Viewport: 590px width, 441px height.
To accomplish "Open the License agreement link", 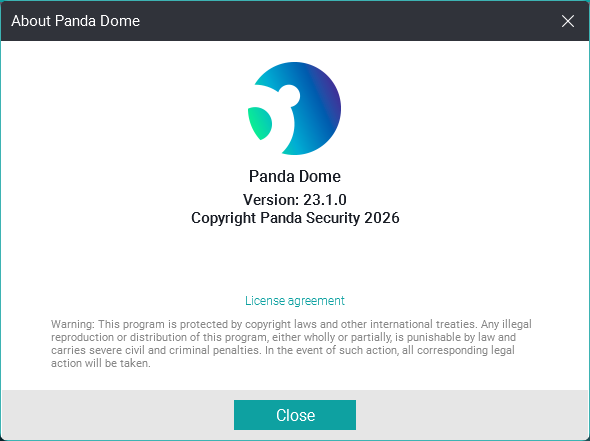I will pos(295,301).
